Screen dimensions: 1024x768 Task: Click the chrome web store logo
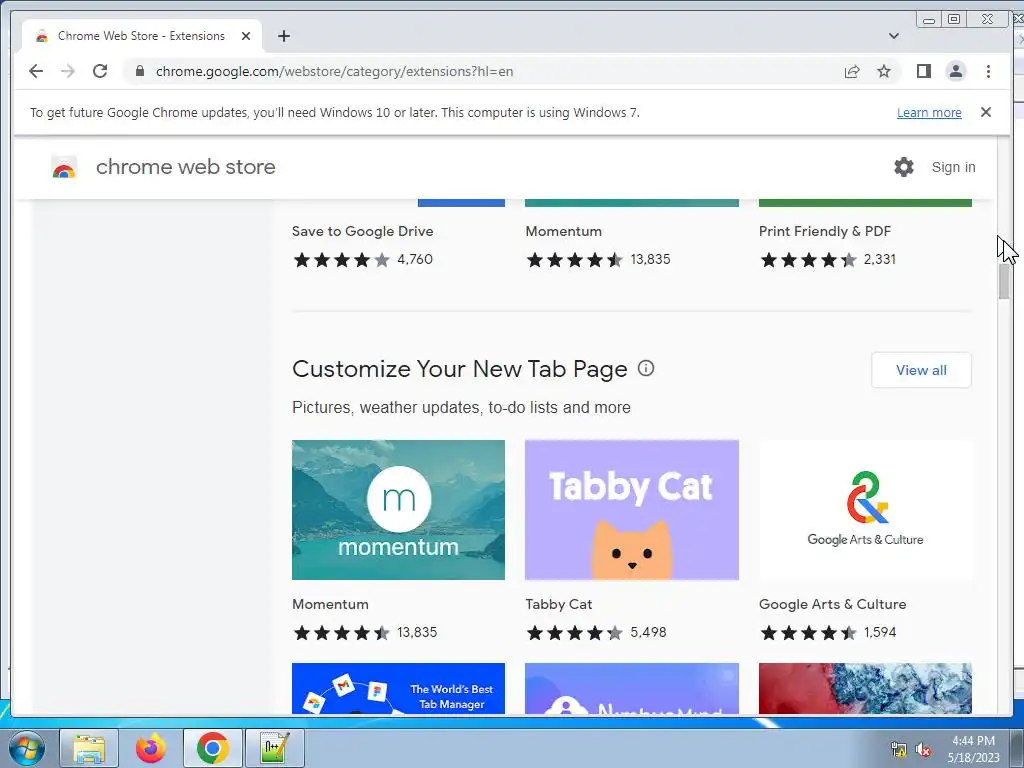(64, 168)
